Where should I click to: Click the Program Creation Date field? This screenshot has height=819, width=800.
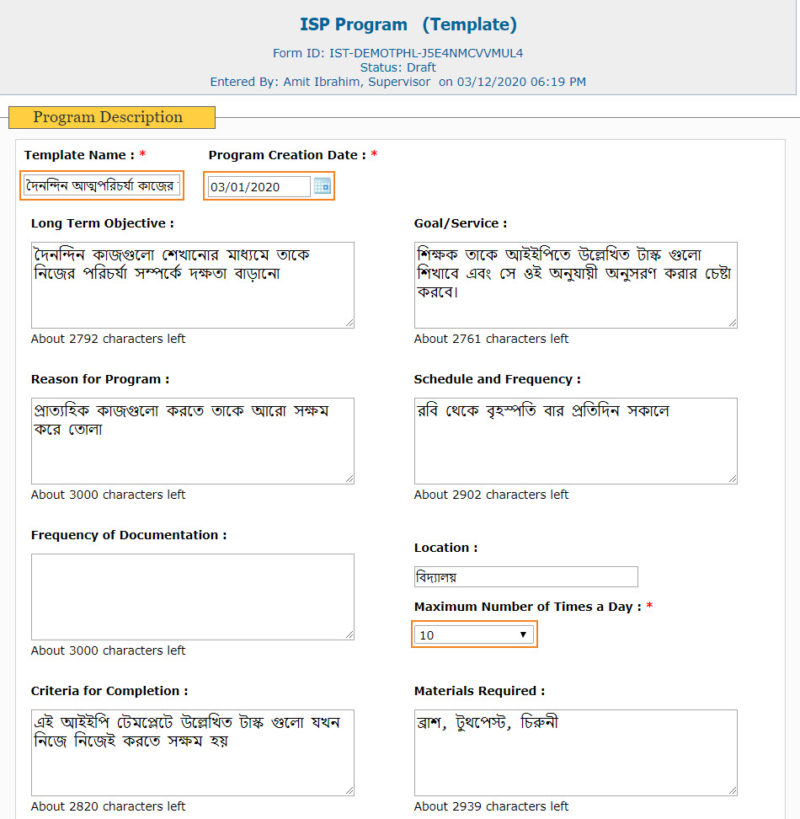click(x=259, y=187)
